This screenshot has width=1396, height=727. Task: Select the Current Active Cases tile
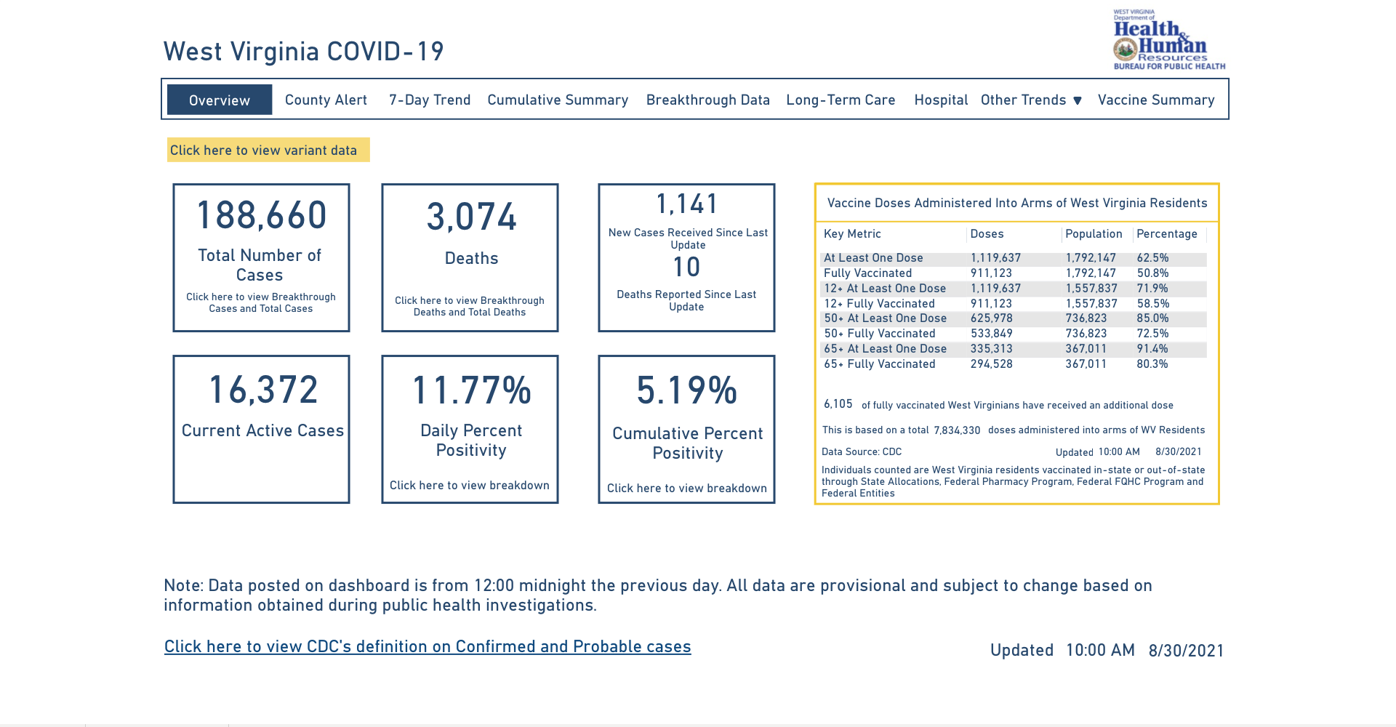coord(261,429)
